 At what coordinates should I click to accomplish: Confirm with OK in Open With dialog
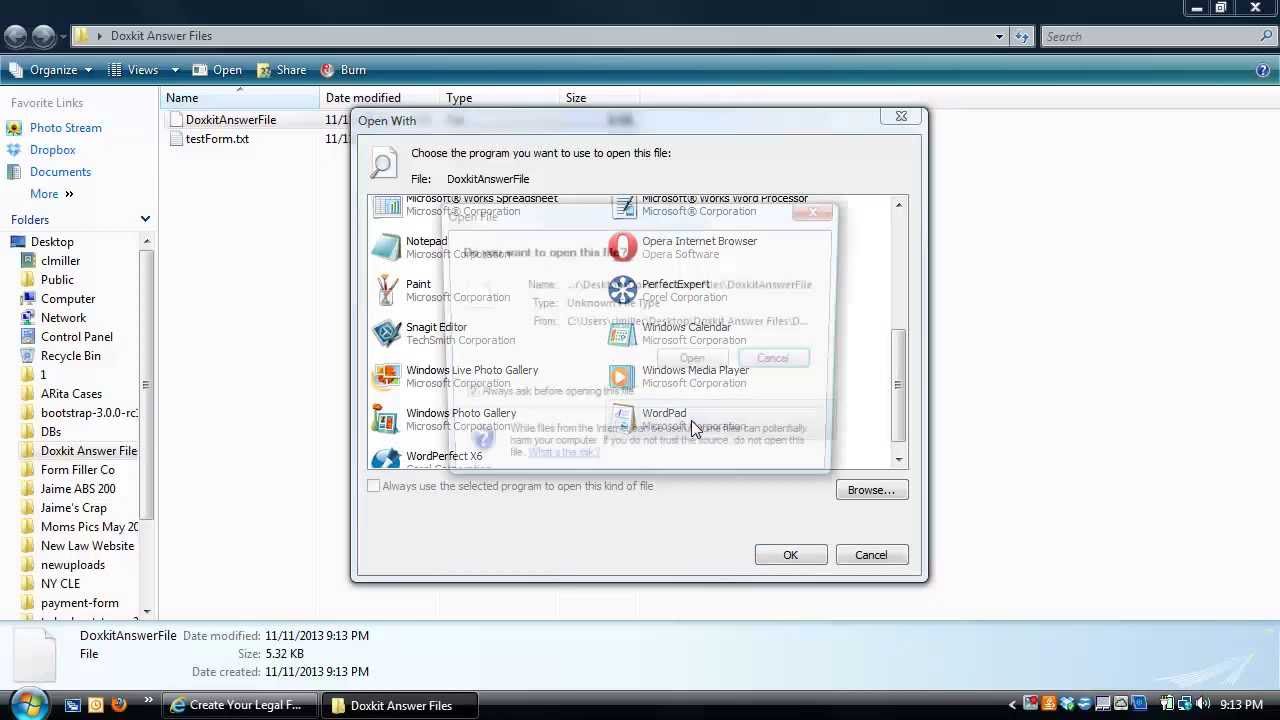[791, 555]
